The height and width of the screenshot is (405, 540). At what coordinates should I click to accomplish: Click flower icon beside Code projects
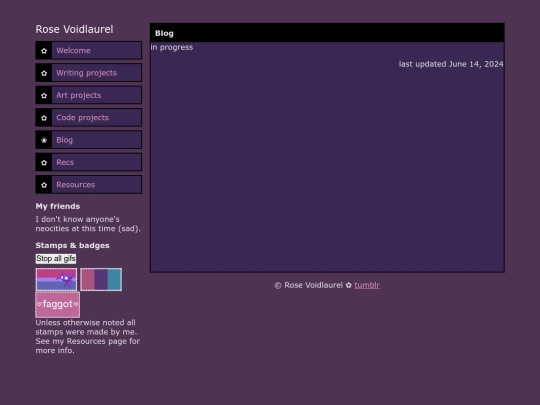(44, 118)
